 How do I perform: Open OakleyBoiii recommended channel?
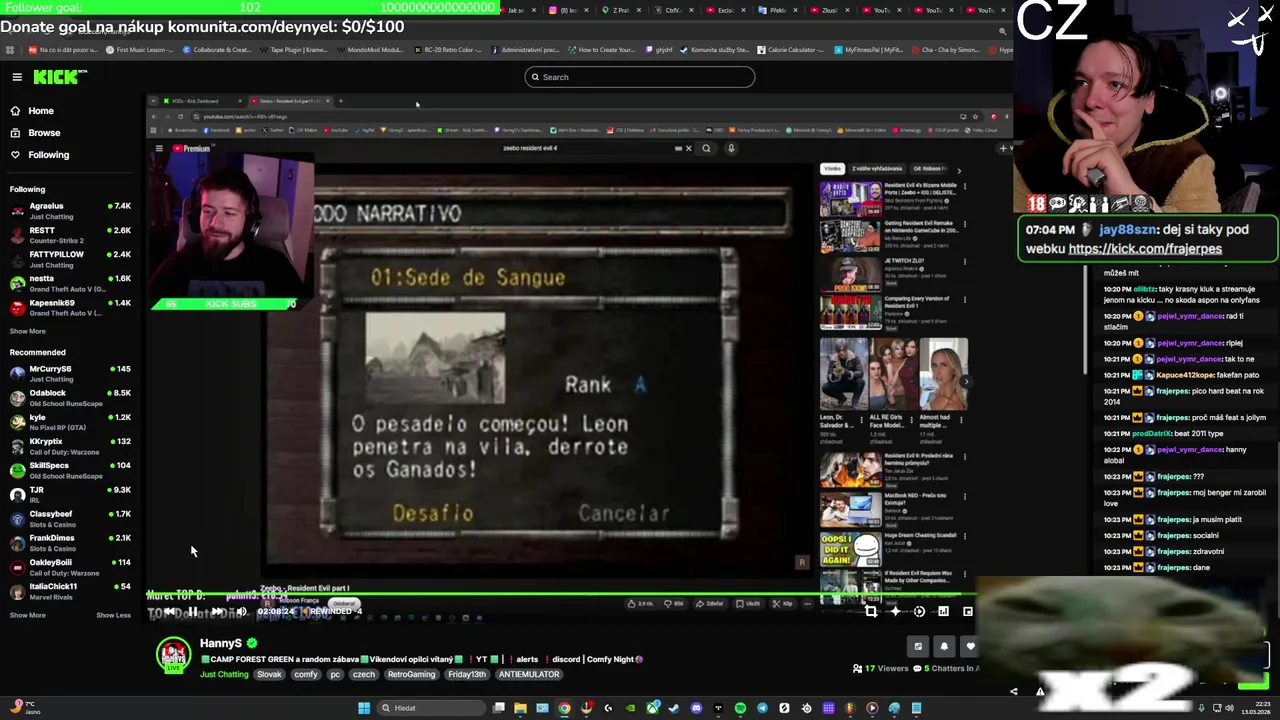click(70, 566)
